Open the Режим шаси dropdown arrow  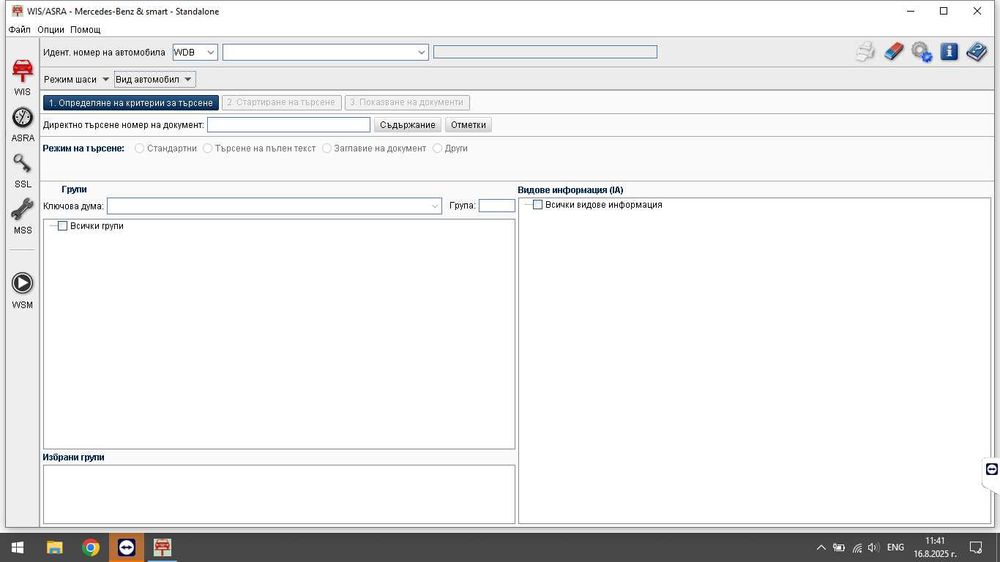[x=105, y=79]
